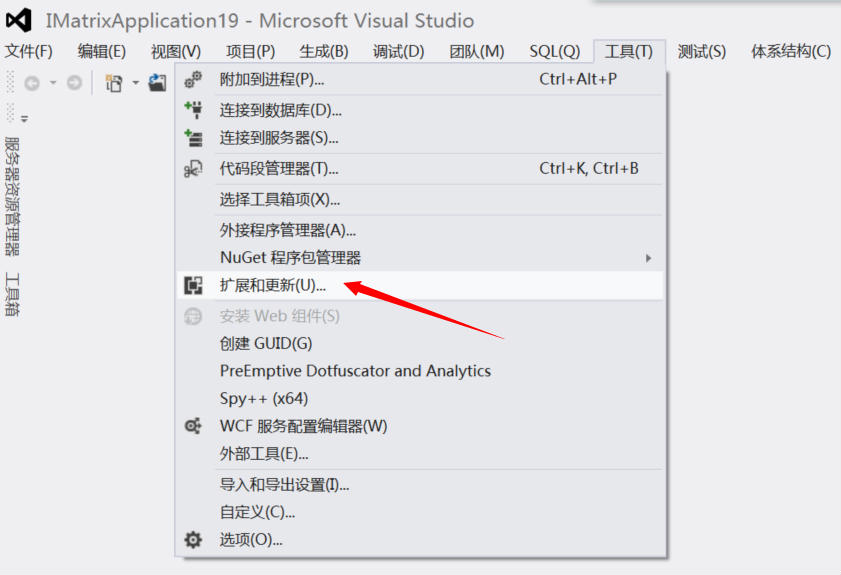Open WCF 服务配置编辑器(W) menu entry
Viewport: 841px width, 575px height.
coord(421,426)
